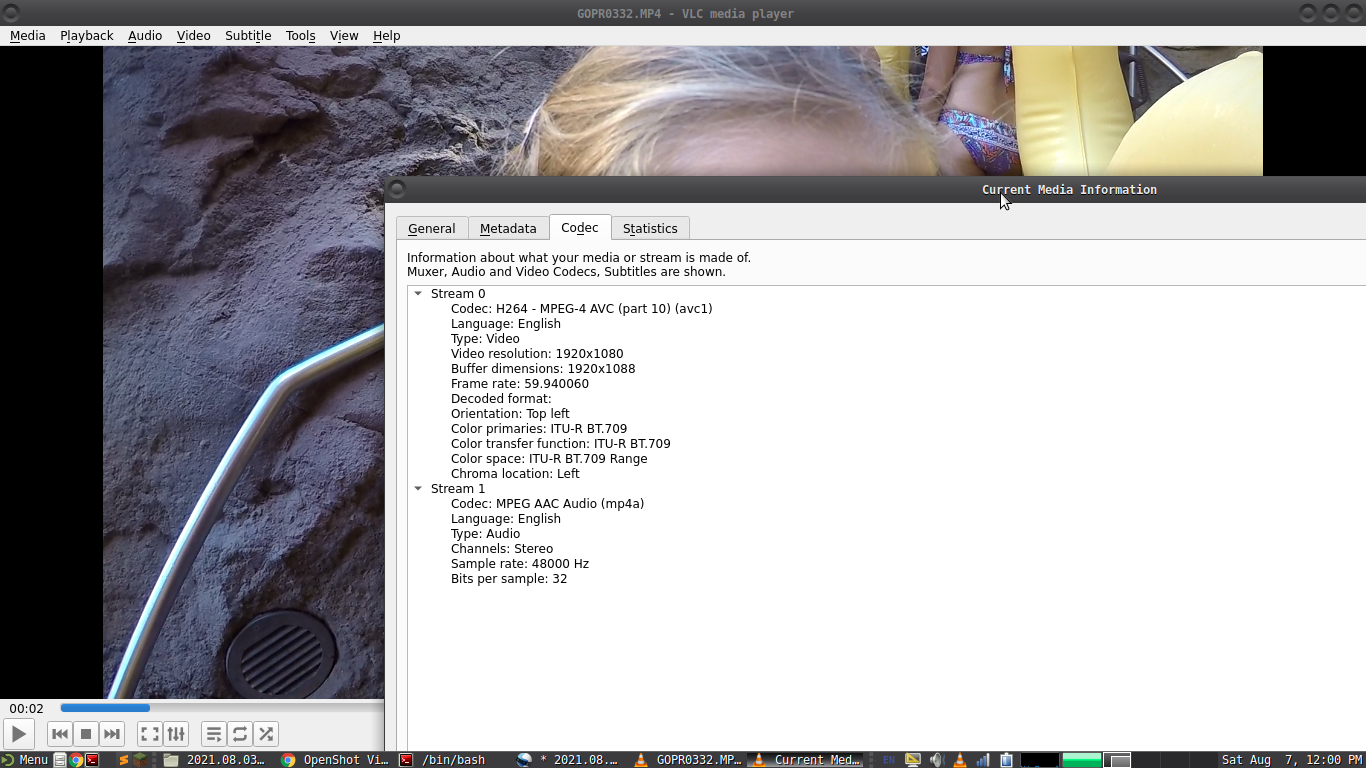The height and width of the screenshot is (768, 1366).
Task: Toggle the playlist view
Action: (214, 734)
